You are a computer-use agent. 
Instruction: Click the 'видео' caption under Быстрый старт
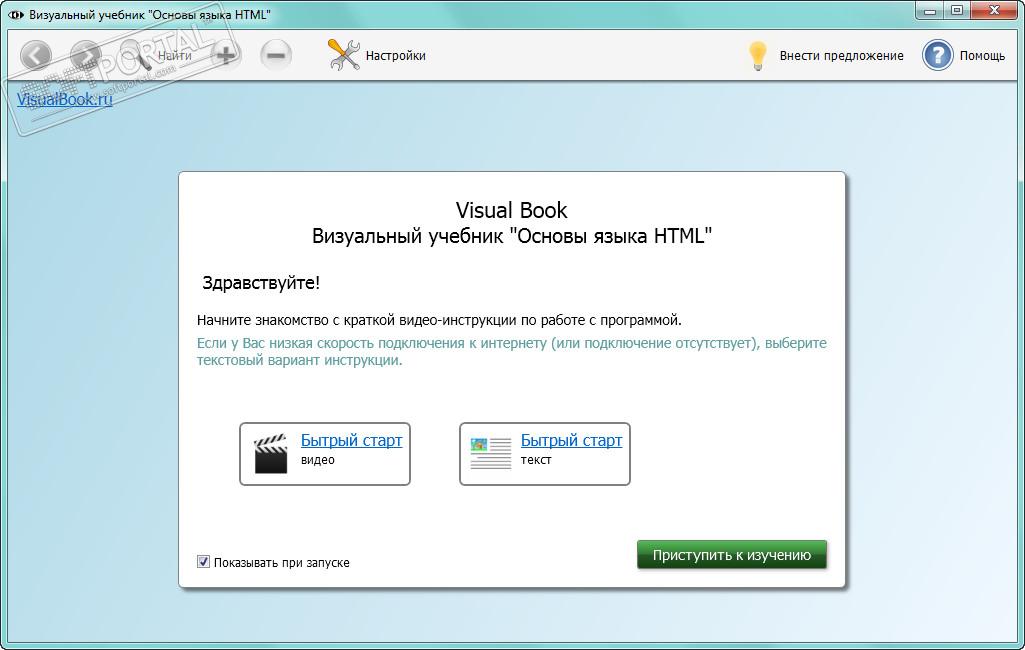point(318,460)
